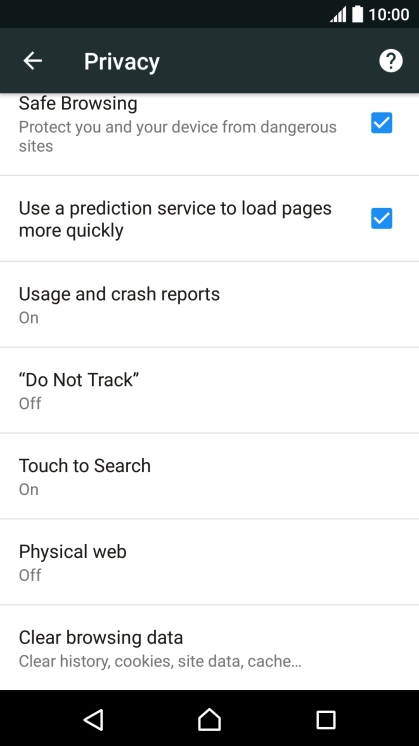Image resolution: width=419 pixels, height=746 pixels.
Task: Tap the Privacy page title
Action: [x=122, y=62]
